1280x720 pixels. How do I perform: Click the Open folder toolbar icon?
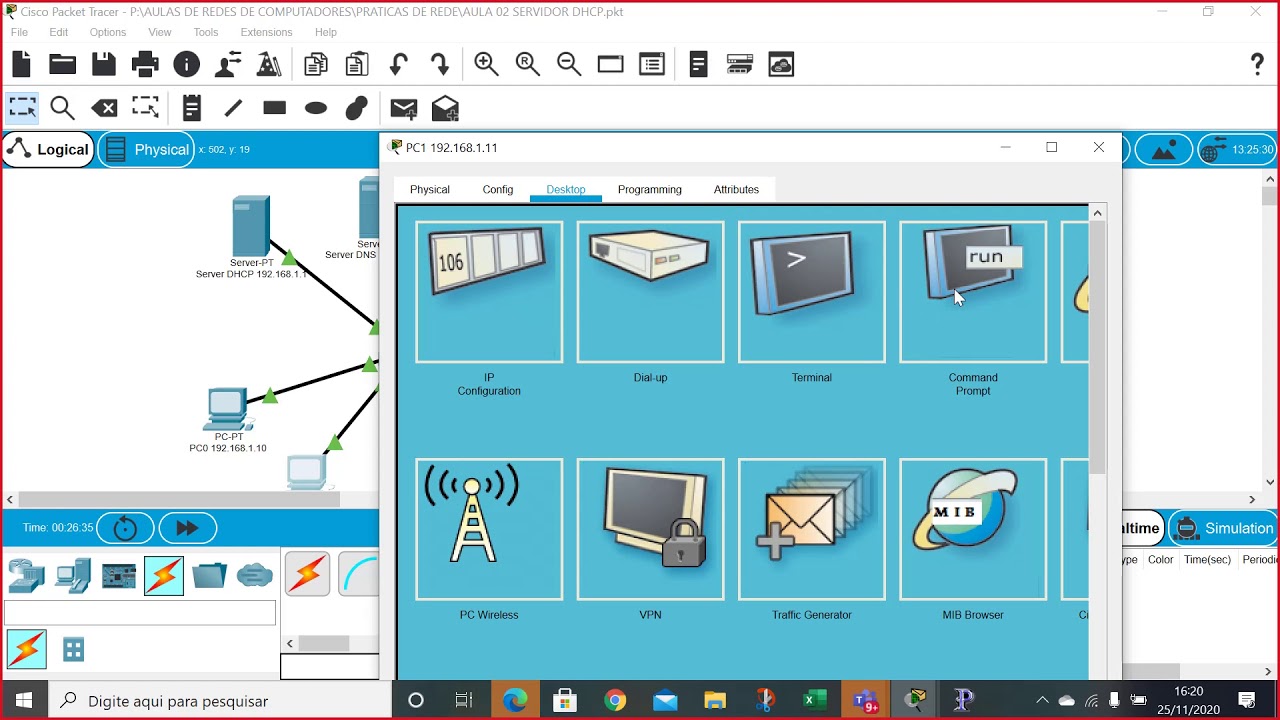[63, 65]
